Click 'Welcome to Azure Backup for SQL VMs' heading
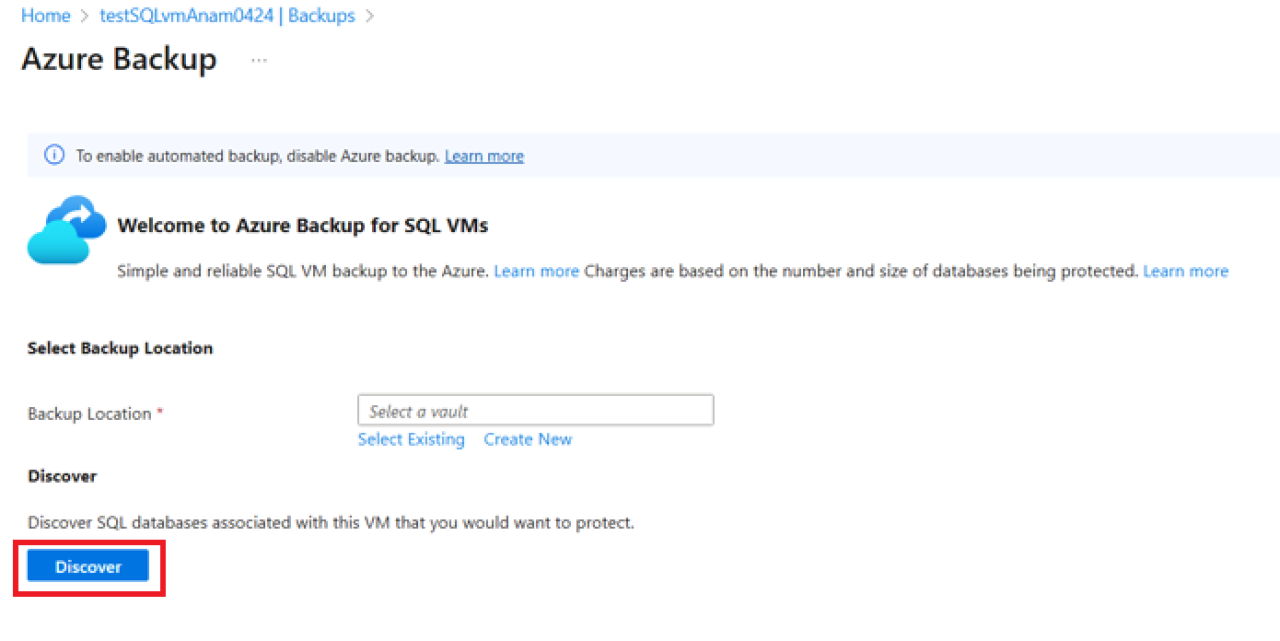The width and height of the screenshot is (1280, 641). [x=303, y=226]
